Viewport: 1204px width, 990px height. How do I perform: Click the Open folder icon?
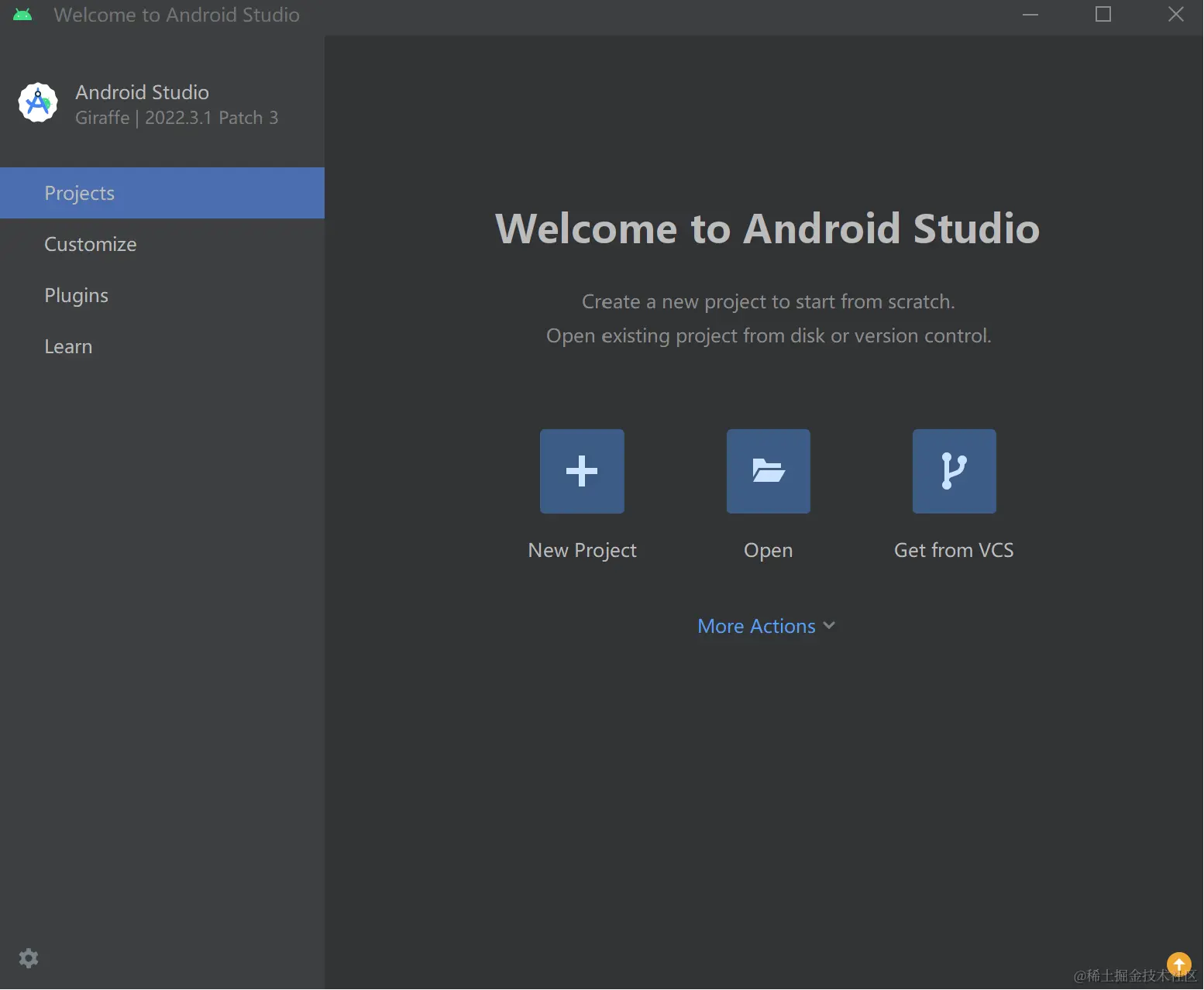click(x=769, y=471)
